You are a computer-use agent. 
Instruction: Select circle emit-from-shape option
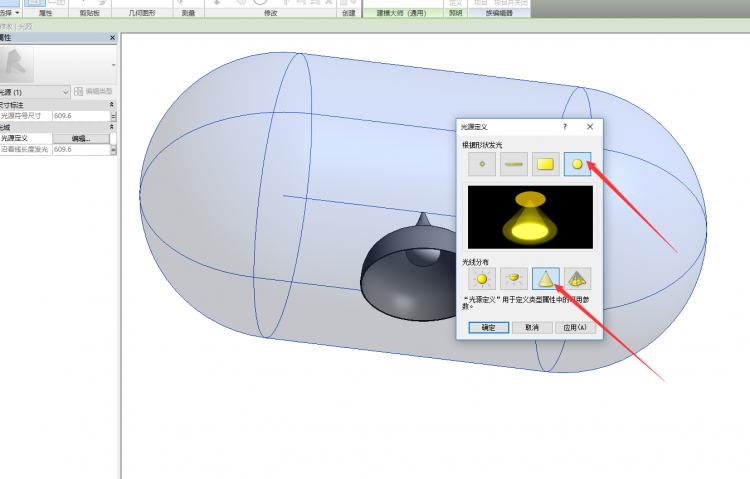click(x=577, y=164)
